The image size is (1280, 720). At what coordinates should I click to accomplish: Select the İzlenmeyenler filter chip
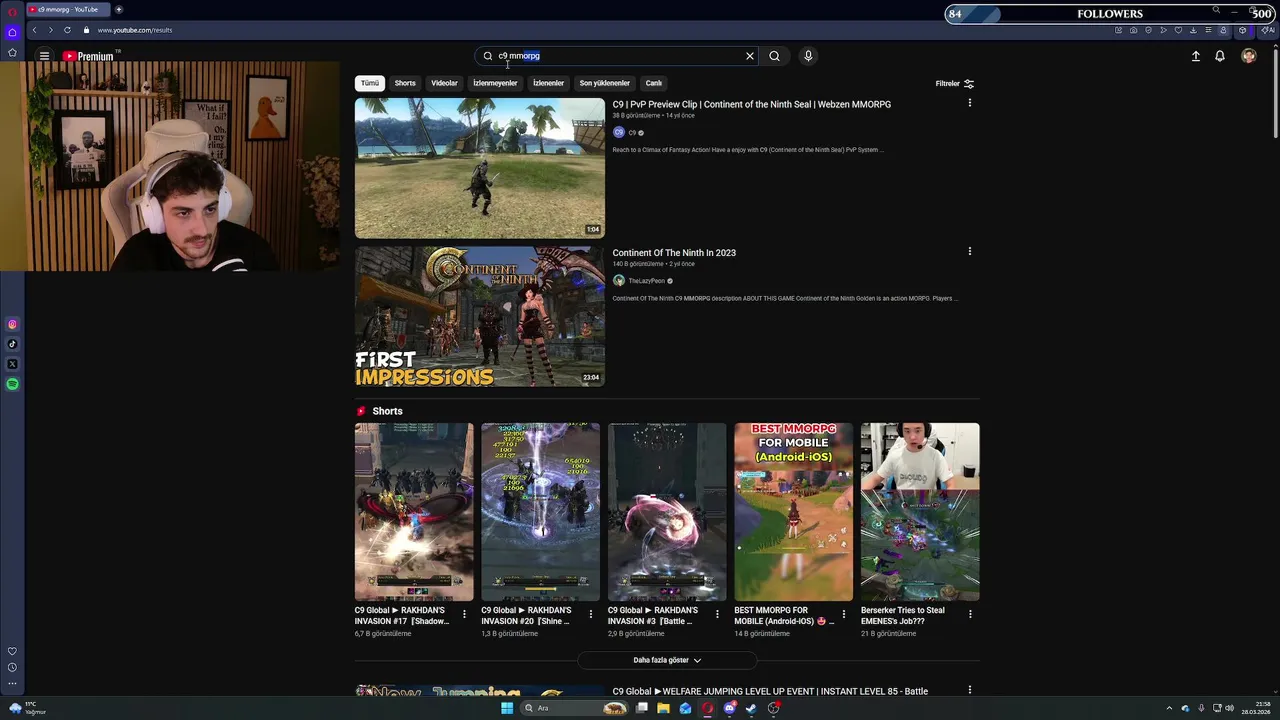(495, 83)
